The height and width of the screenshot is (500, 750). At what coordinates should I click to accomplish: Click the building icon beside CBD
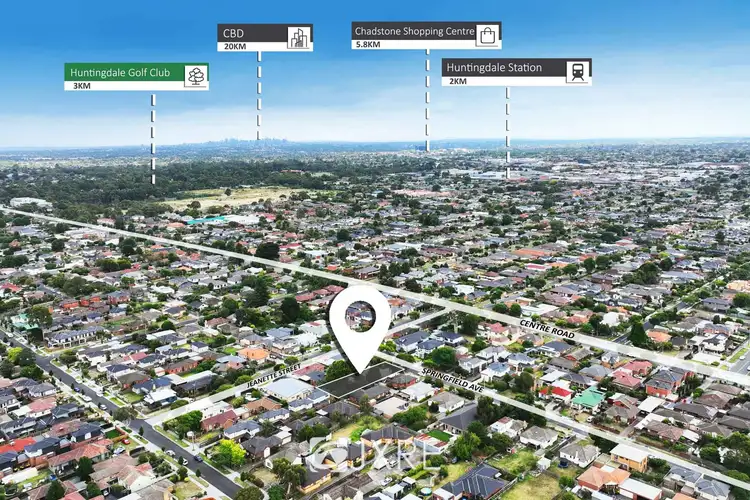coord(298,36)
